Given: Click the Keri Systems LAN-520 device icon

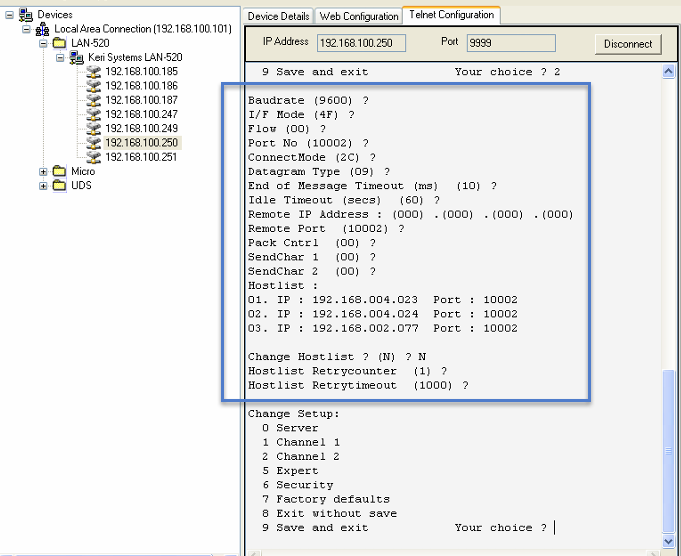Looking at the screenshot, I should (77, 58).
